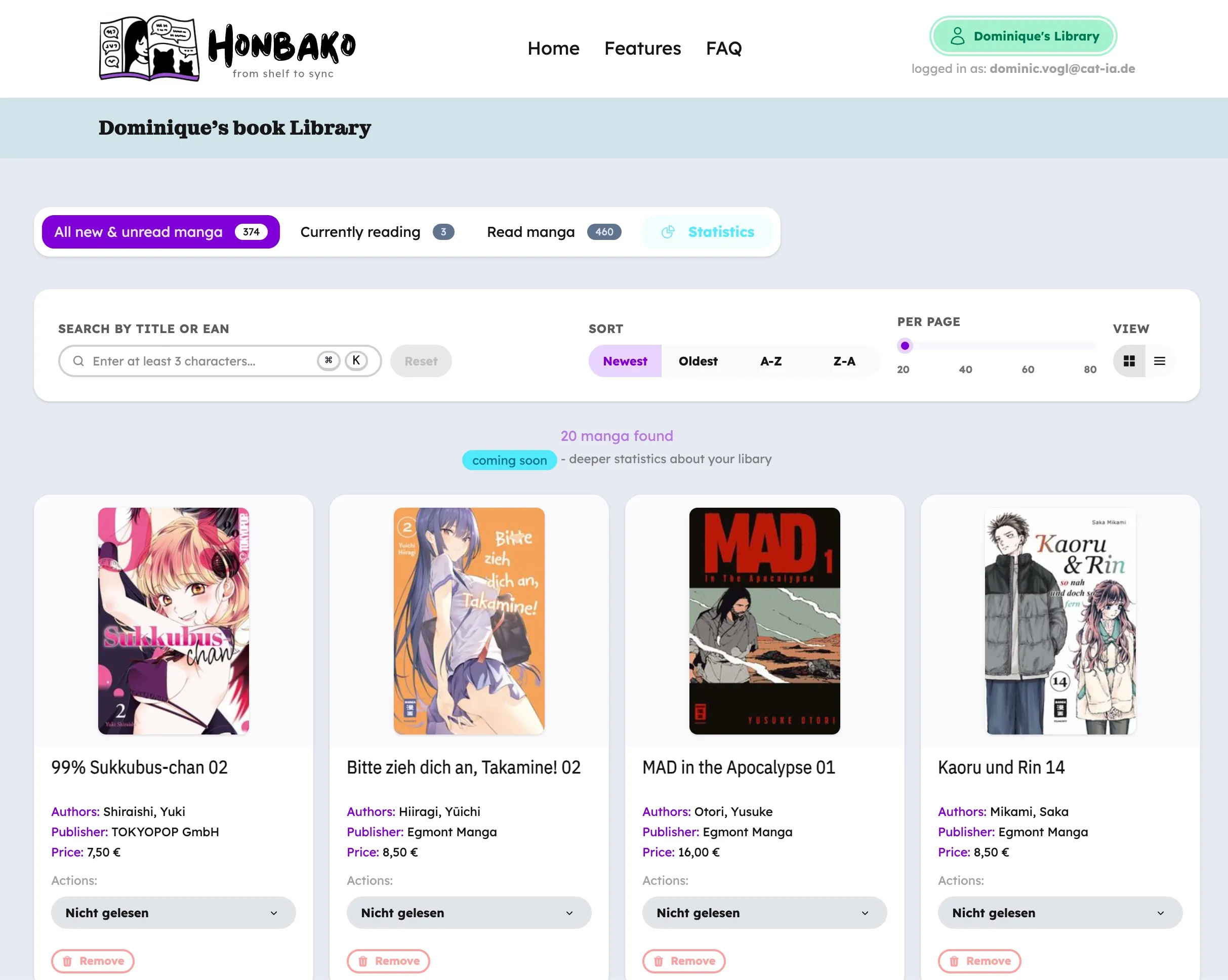Viewport: 1228px width, 980px height.
Task: Sort manga Z-A
Action: click(844, 361)
